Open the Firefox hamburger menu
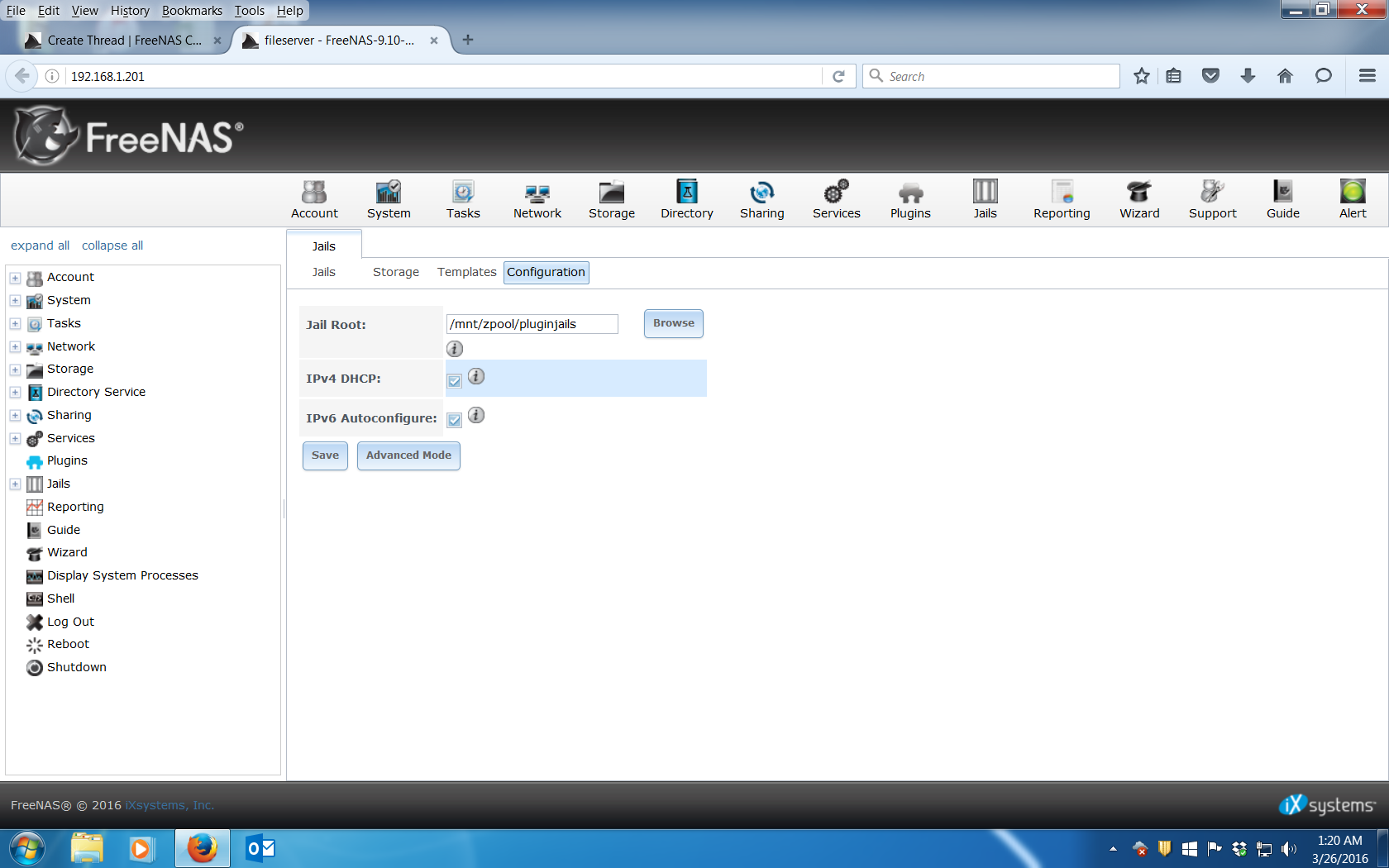The height and width of the screenshot is (868, 1389). click(x=1368, y=76)
